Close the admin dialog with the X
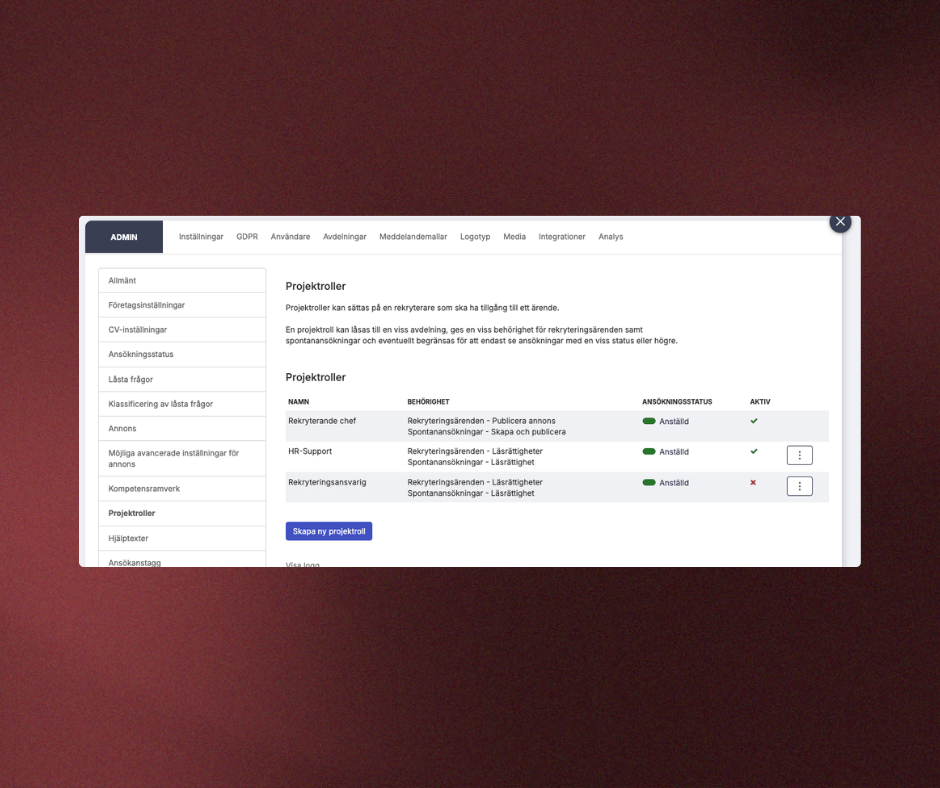The height and width of the screenshot is (788, 940). (x=840, y=222)
